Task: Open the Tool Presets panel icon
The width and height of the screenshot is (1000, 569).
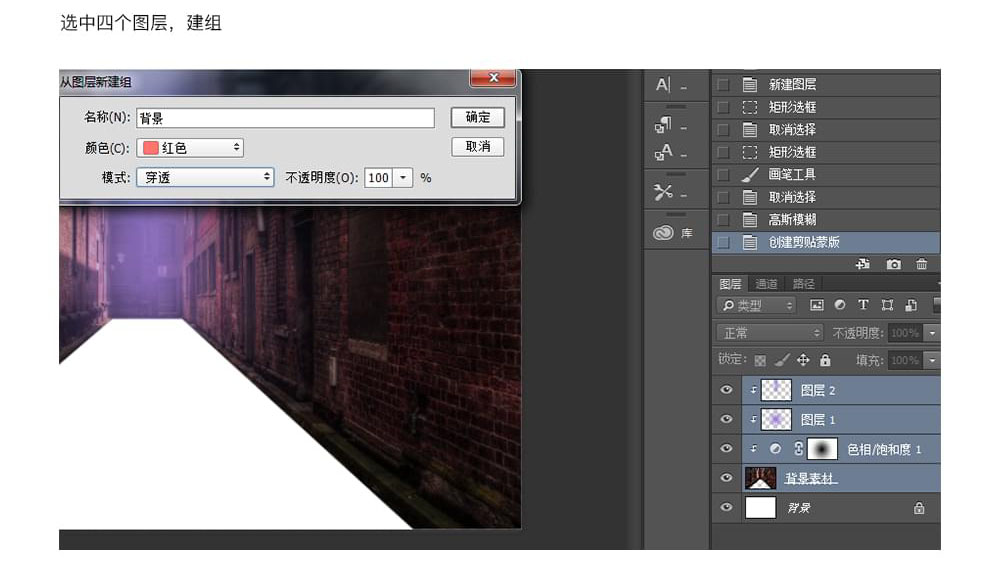Action: 663,192
